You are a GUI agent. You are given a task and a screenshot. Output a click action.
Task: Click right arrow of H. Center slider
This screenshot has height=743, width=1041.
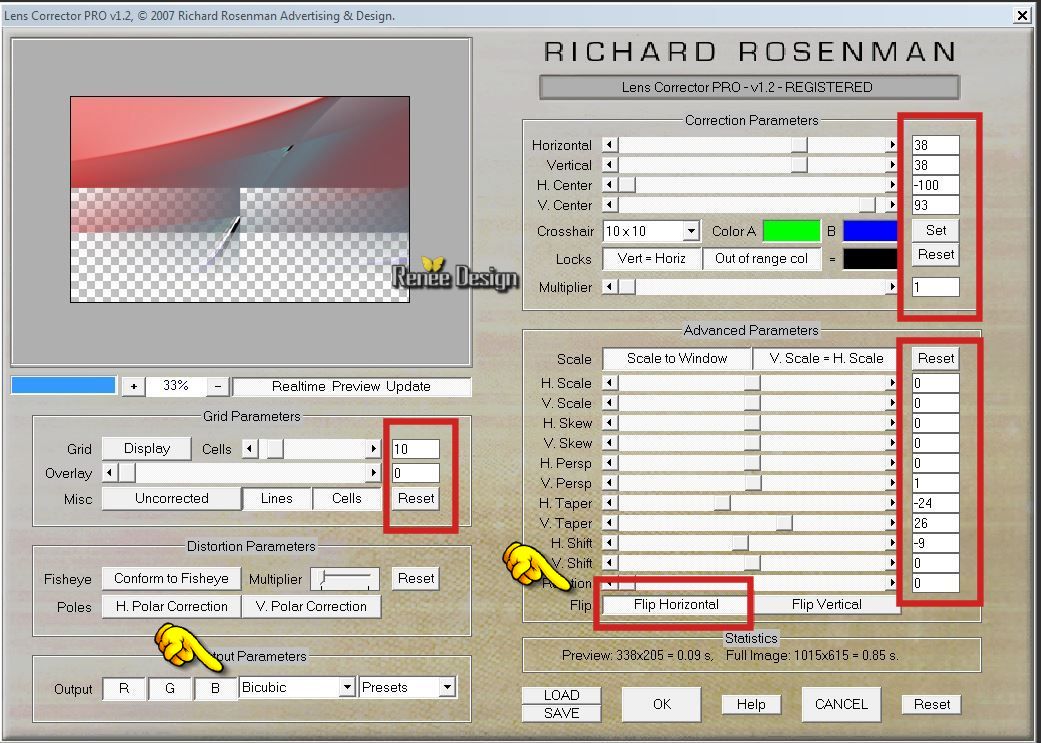click(x=892, y=185)
